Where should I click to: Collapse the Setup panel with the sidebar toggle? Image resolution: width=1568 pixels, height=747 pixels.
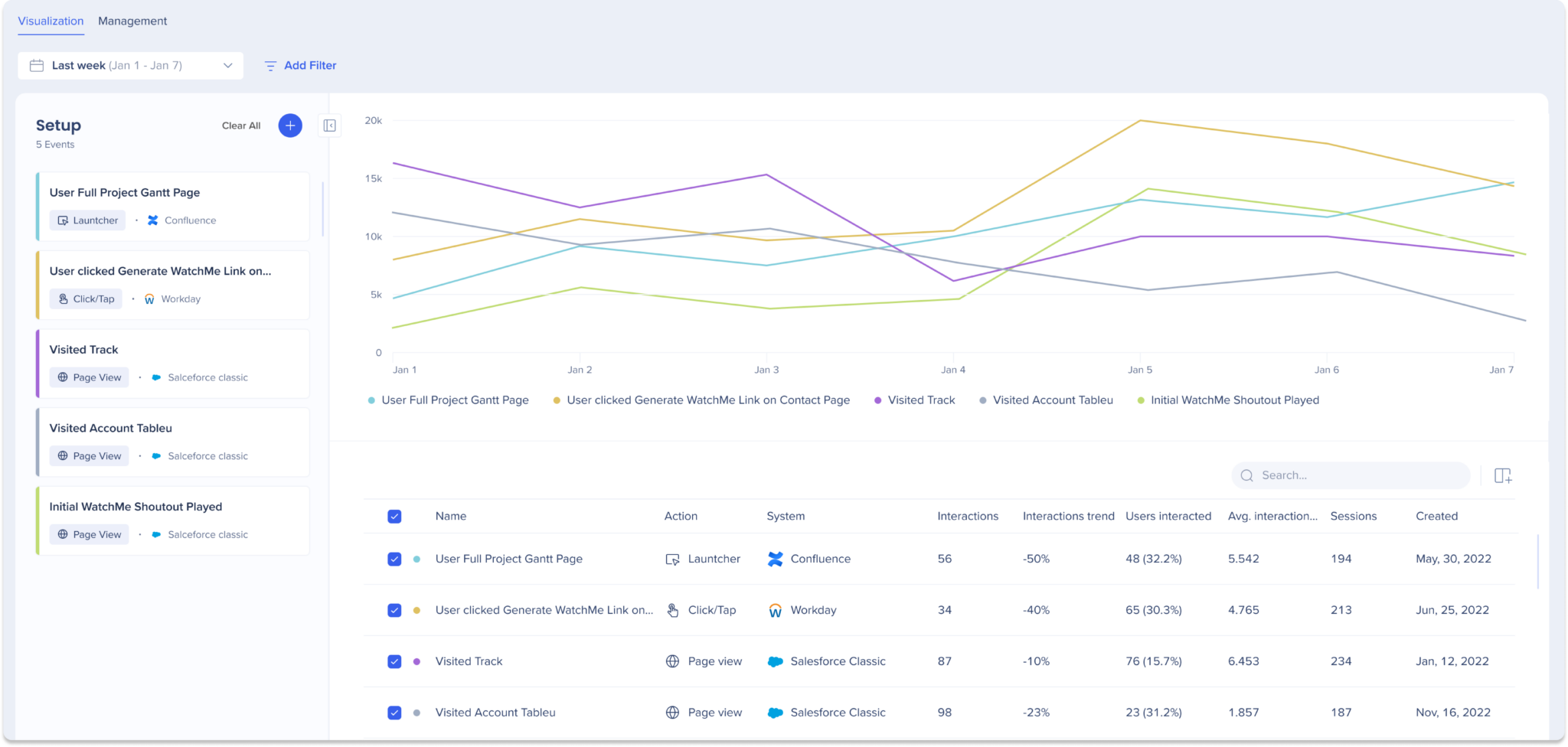(x=329, y=126)
